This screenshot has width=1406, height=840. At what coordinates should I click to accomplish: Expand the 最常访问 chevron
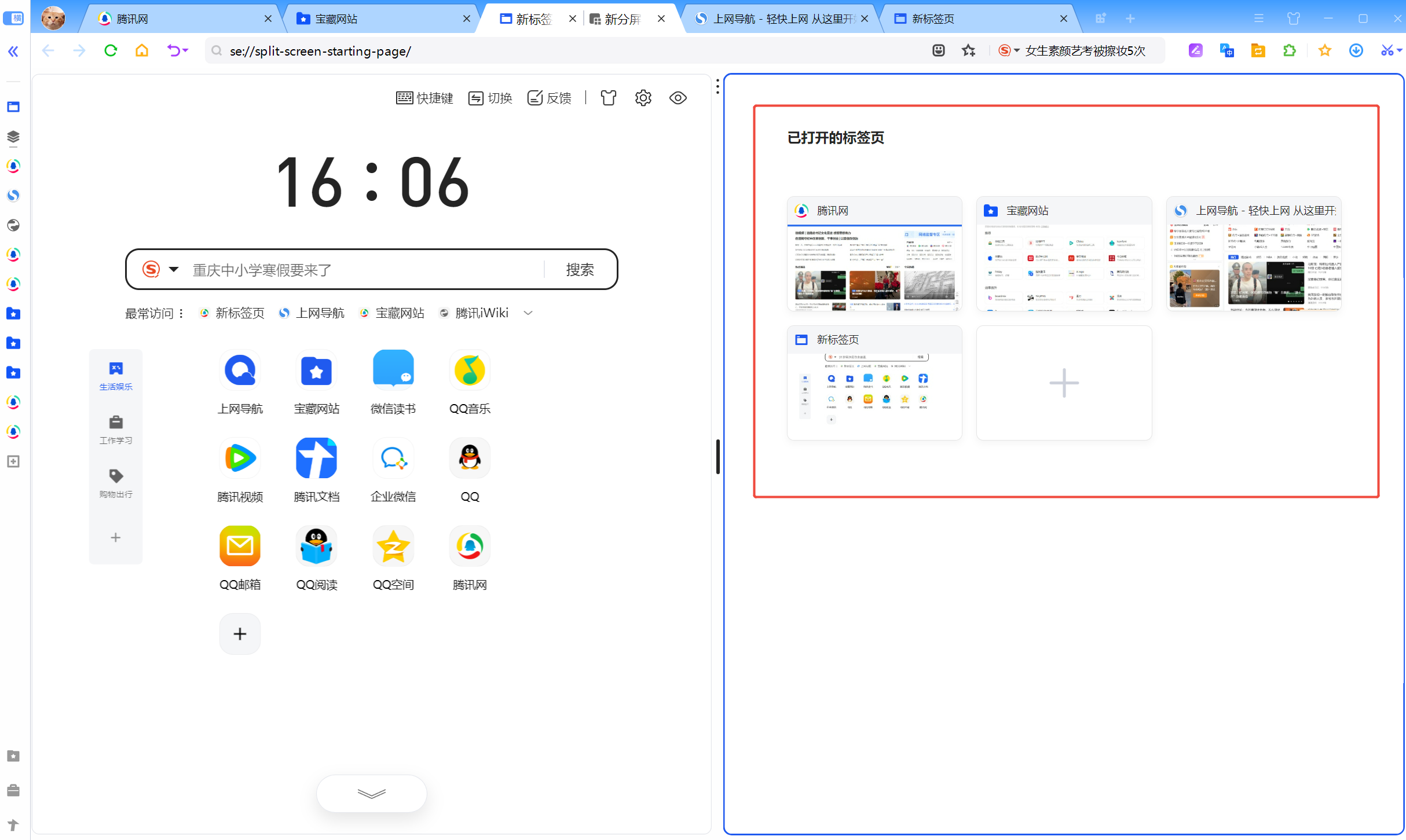pos(528,313)
